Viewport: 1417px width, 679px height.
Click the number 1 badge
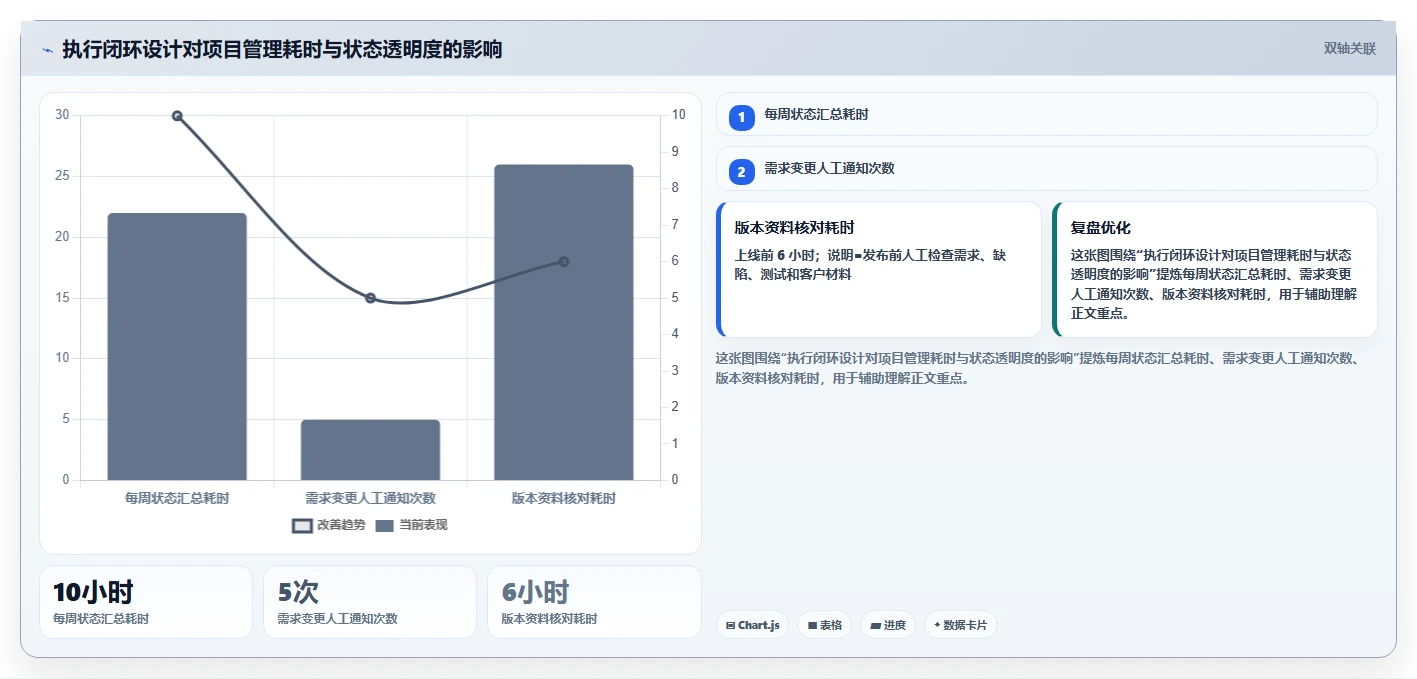pyautogui.click(x=741, y=118)
